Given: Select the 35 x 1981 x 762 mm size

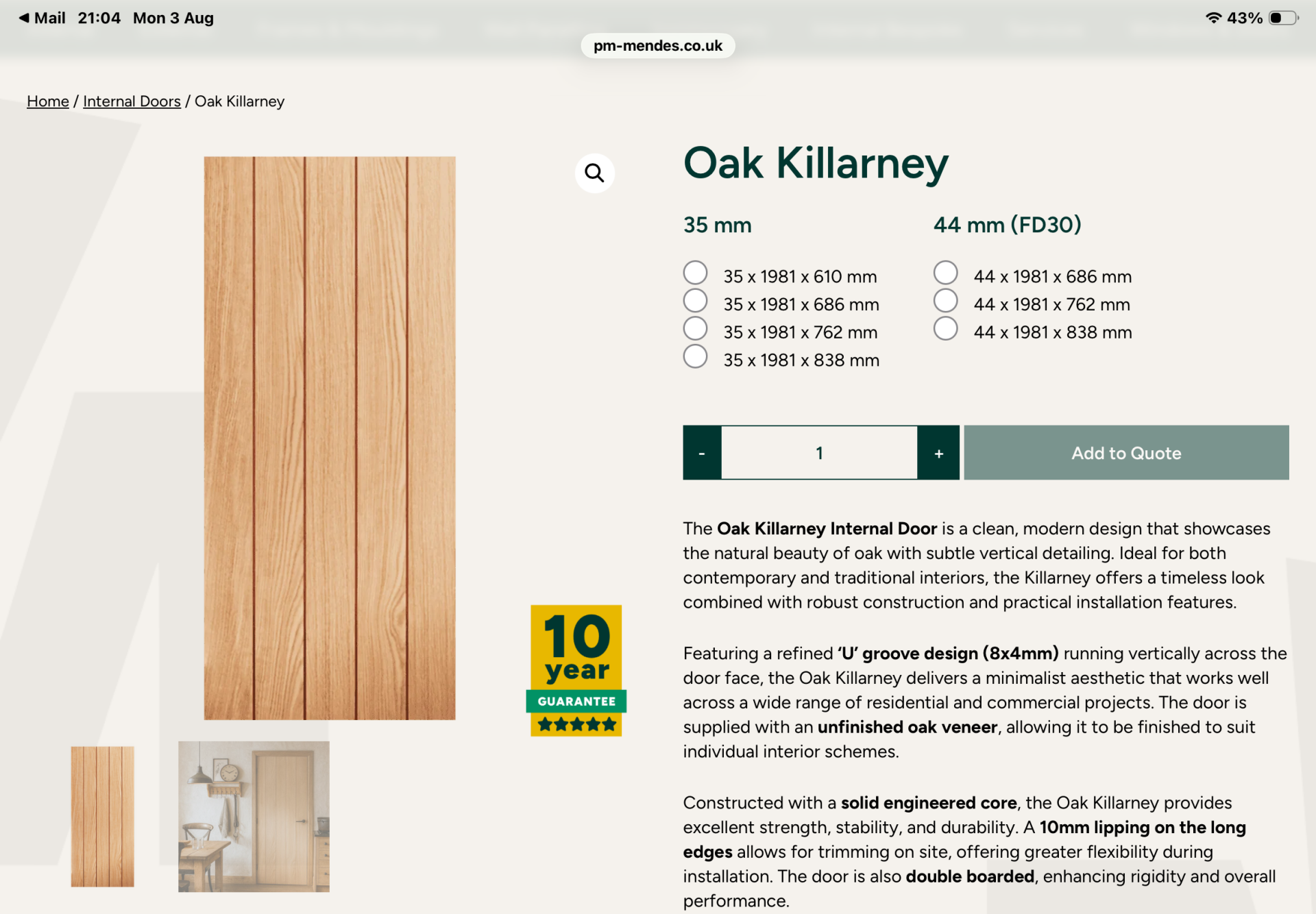Looking at the screenshot, I should pyautogui.click(x=695, y=329).
